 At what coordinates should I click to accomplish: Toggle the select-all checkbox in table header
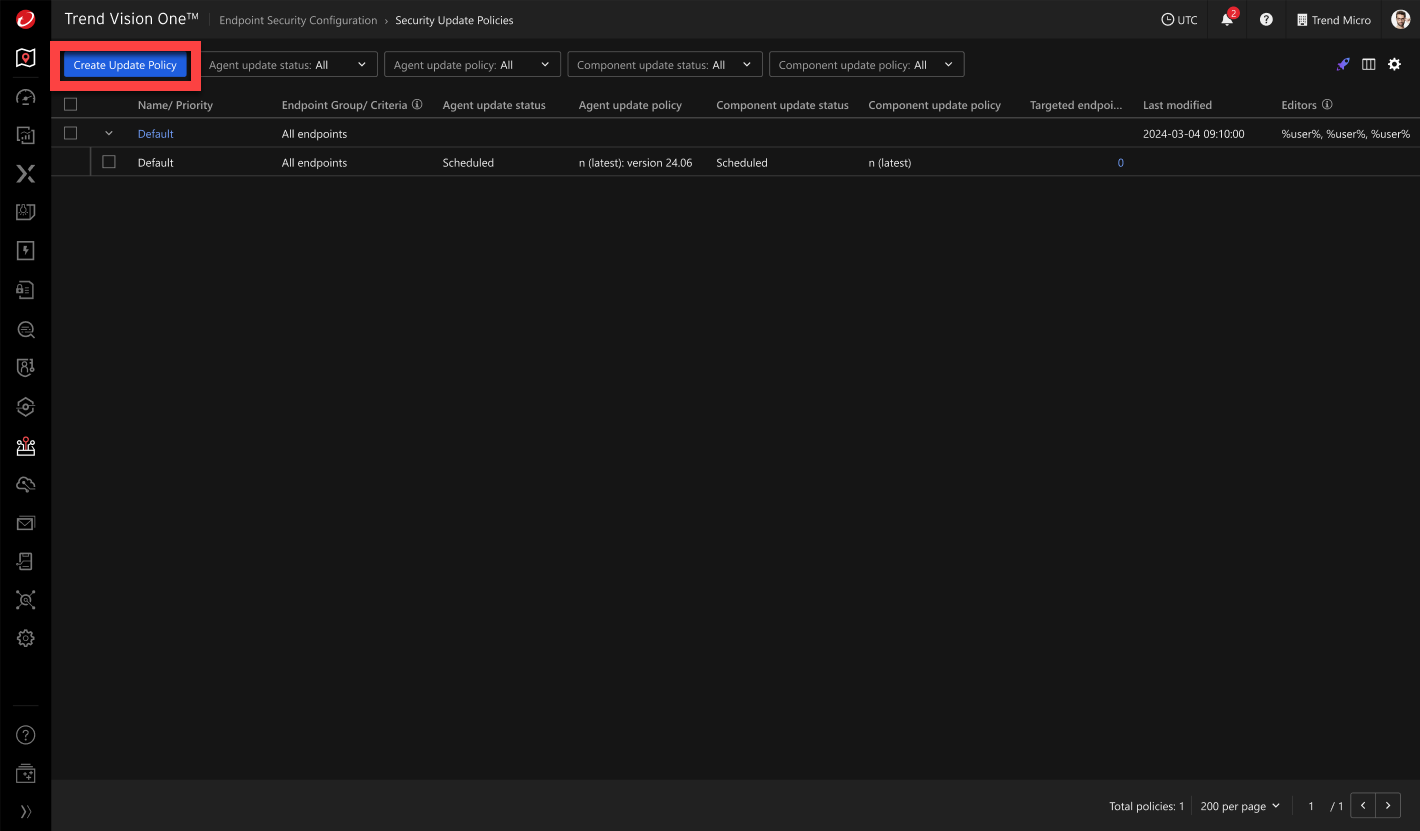(x=71, y=105)
